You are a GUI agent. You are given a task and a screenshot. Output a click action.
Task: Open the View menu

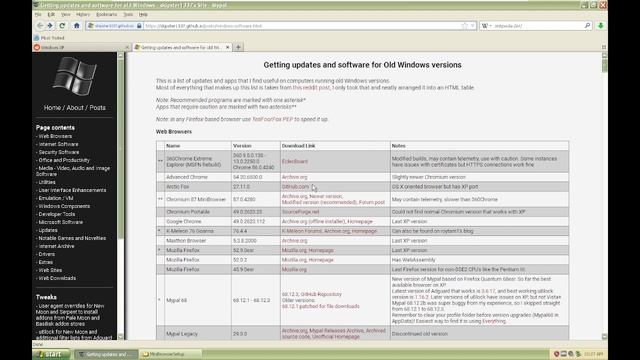pyautogui.click(x=65, y=14)
